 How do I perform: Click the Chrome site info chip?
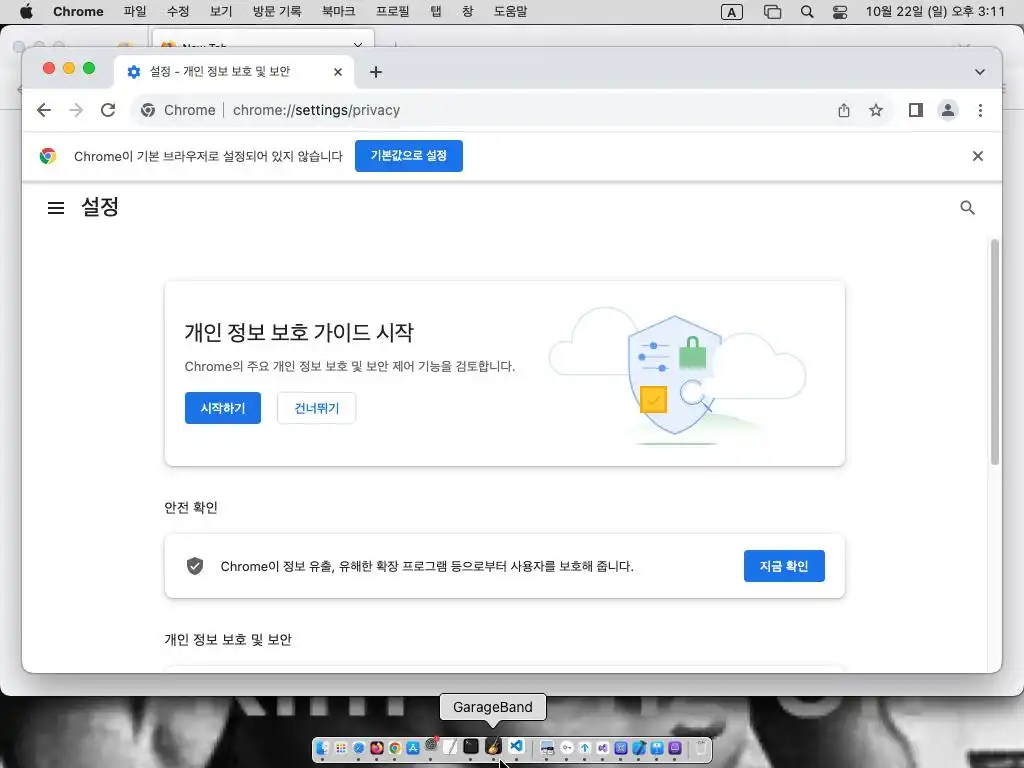[x=178, y=110]
